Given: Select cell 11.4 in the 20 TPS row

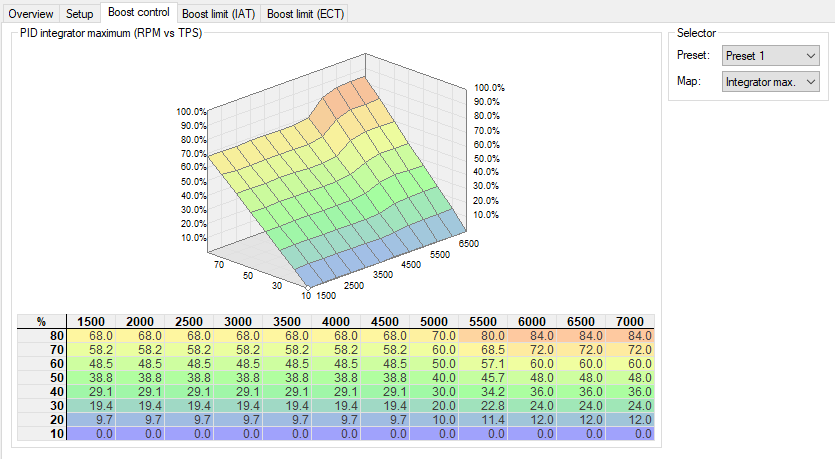Looking at the screenshot, I should (483, 420).
